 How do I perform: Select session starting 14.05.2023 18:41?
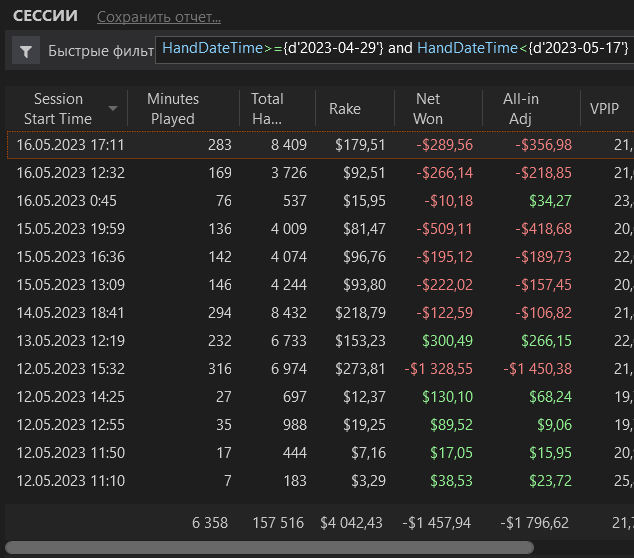pyautogui.click(x=320, y=313)
